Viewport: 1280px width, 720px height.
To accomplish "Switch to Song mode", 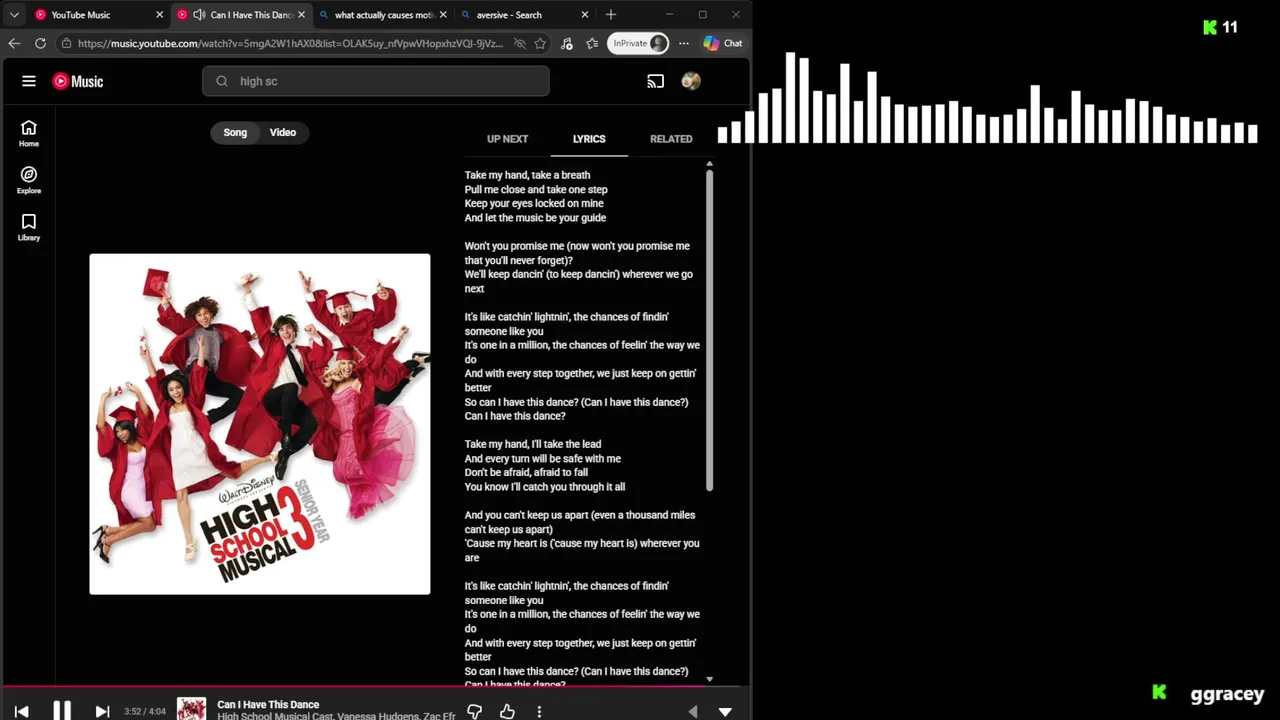I will click(x=235, y=132).
